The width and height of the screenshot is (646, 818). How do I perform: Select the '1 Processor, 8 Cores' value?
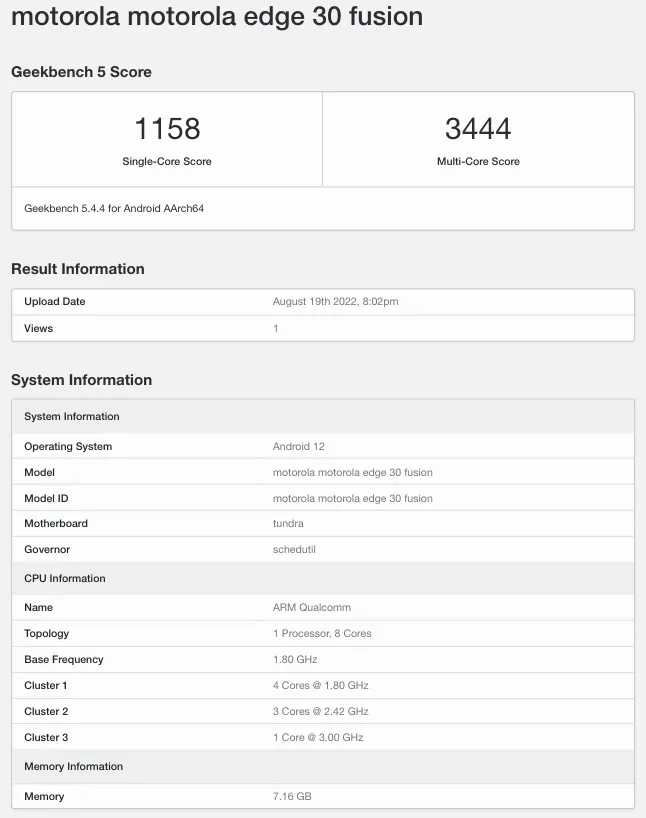(322, 634)
